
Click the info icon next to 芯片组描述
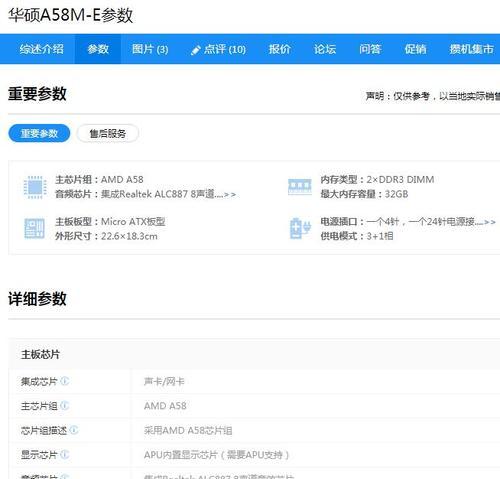pyautogui.click(x=74, y=430)
